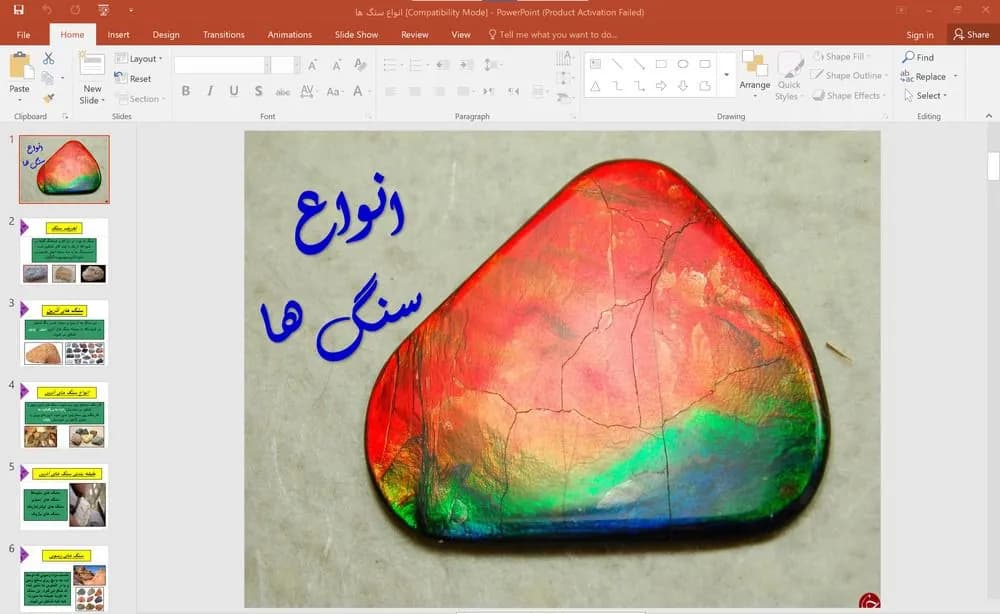Select slide 5 thumbnail
Viewport: 1000px width, 614px height.
tap(64, 497)
